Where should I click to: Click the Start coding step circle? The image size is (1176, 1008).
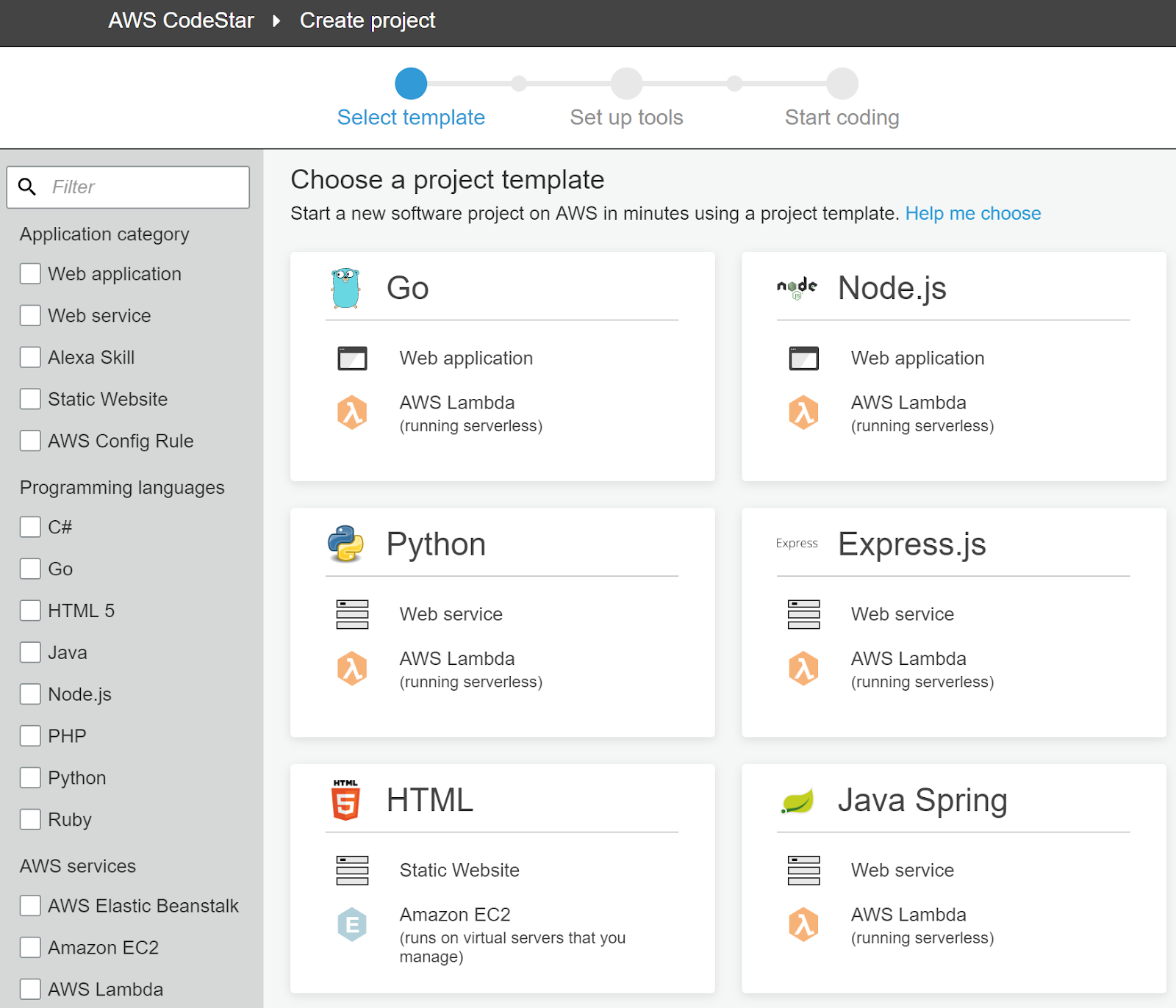pyautogui.click(x=842, y=84)
